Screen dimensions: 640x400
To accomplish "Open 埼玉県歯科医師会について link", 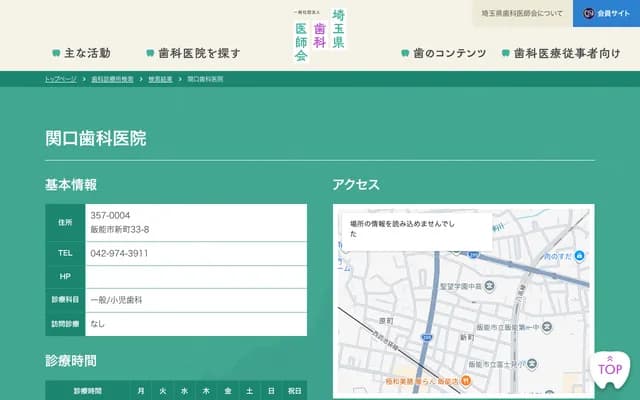I will 521,14.
